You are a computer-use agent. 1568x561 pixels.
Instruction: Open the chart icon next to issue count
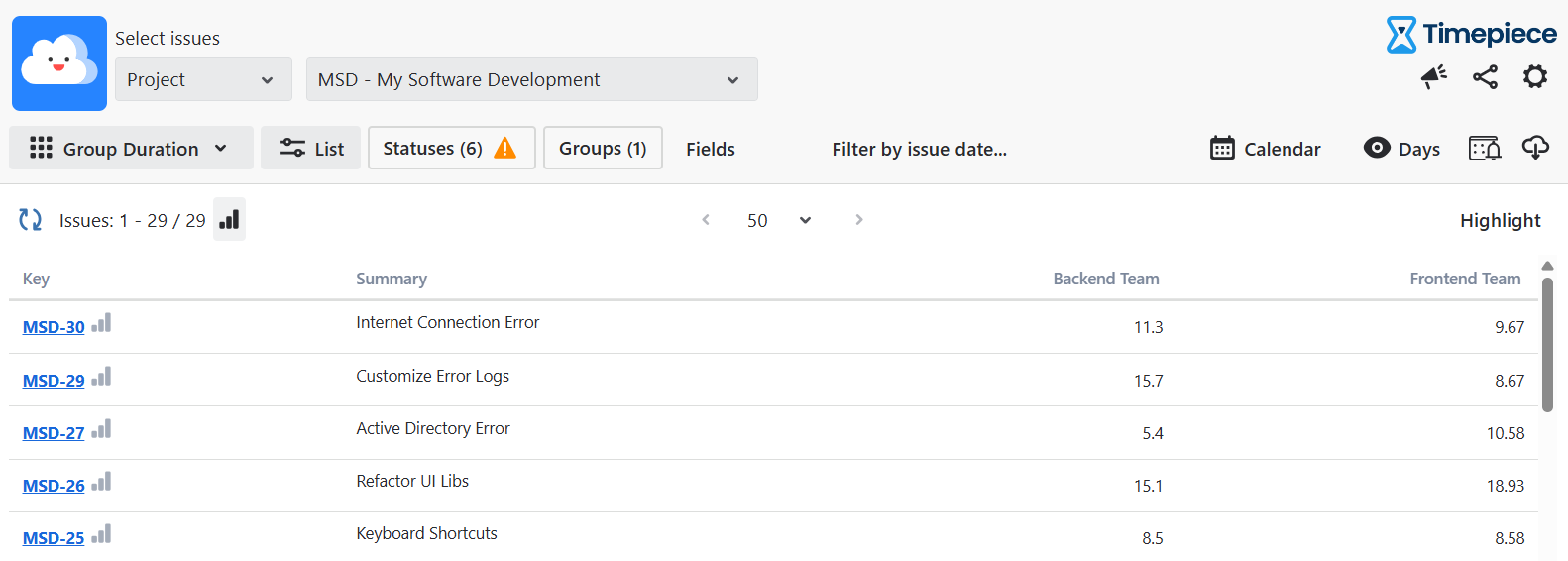coord(229,219)
